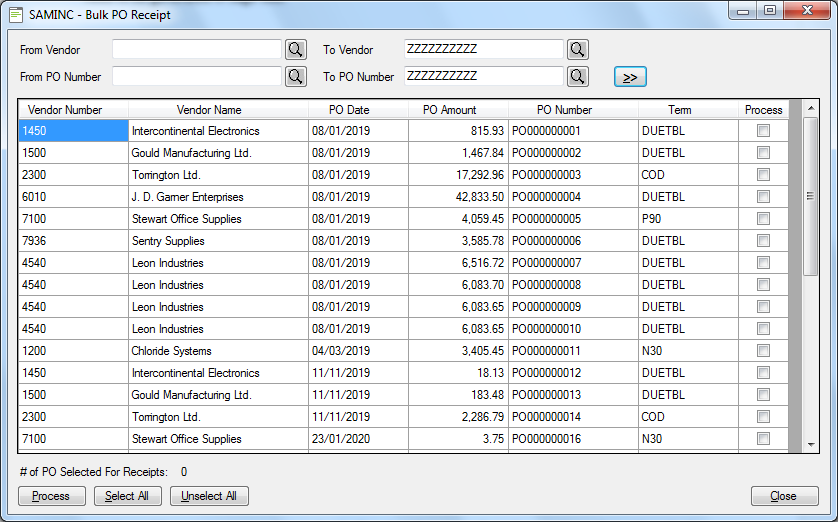The width and height of the screenshot is (838, 522).
Task: Check Process box for PO000000016
Action: tap(763, 439)
